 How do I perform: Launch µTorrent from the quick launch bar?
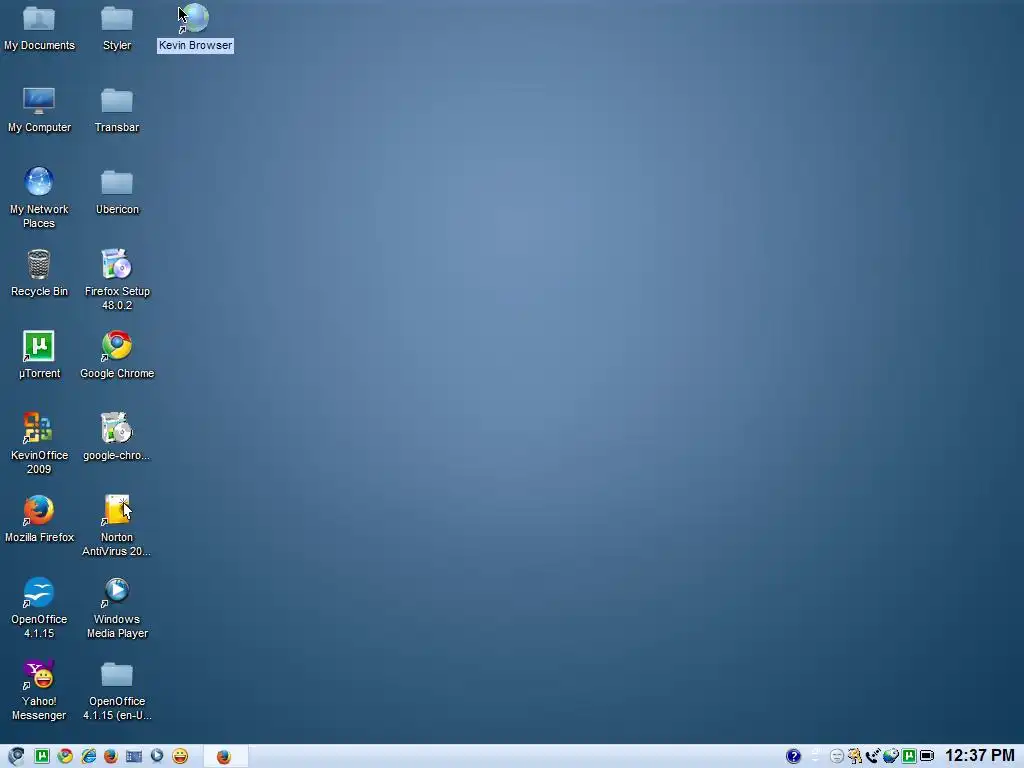[x=42, y=756]
